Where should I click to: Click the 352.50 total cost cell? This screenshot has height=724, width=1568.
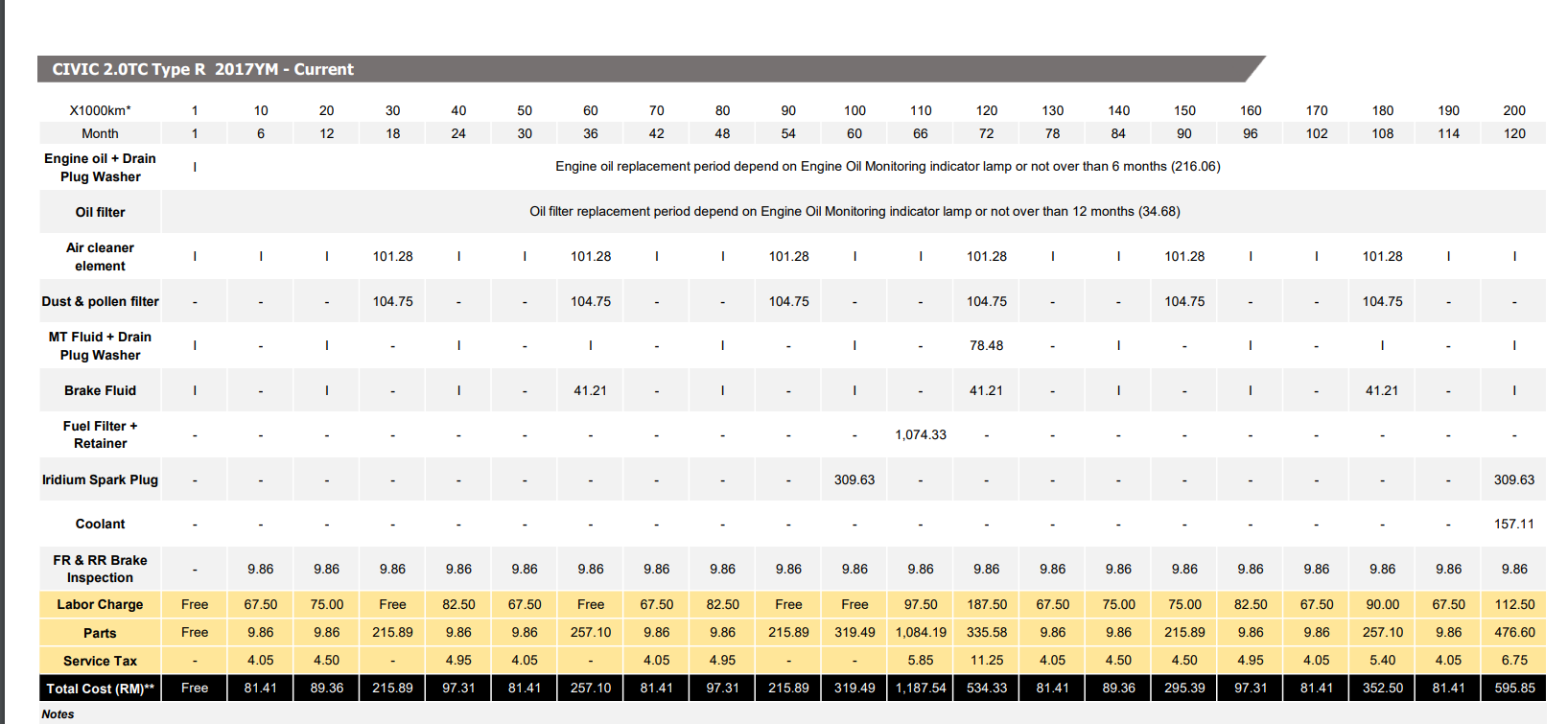tap(1383, 688)
